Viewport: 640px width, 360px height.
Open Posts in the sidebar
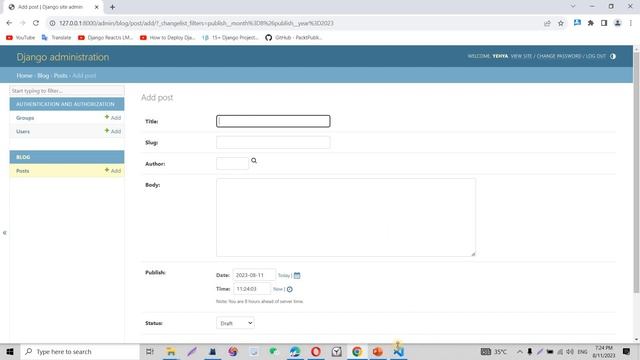pos(22,171)
